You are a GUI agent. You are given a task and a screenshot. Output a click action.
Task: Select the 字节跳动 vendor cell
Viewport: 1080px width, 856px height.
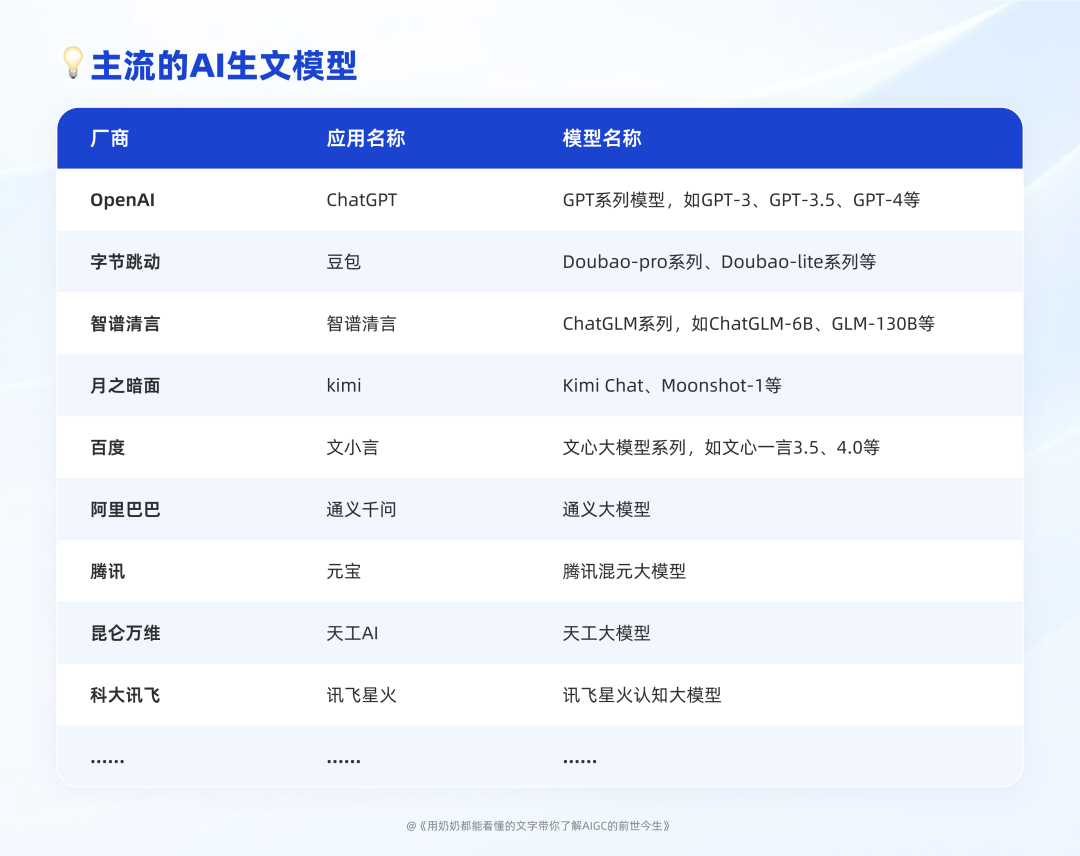coord(125,262)
